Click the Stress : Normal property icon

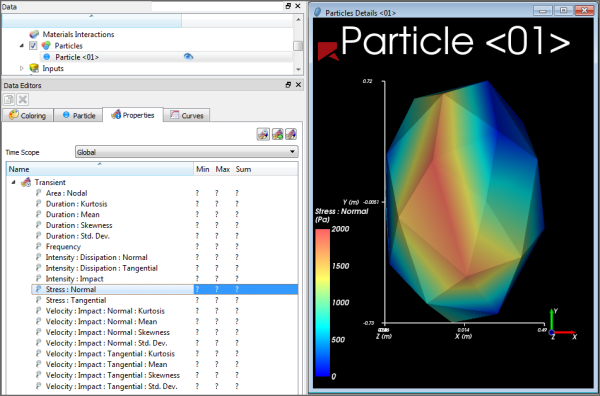pyautogui.click(x=38, y=289)
